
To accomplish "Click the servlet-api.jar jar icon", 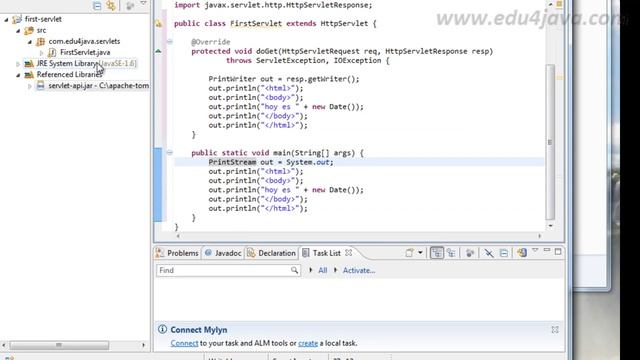I will click(40, 86).
